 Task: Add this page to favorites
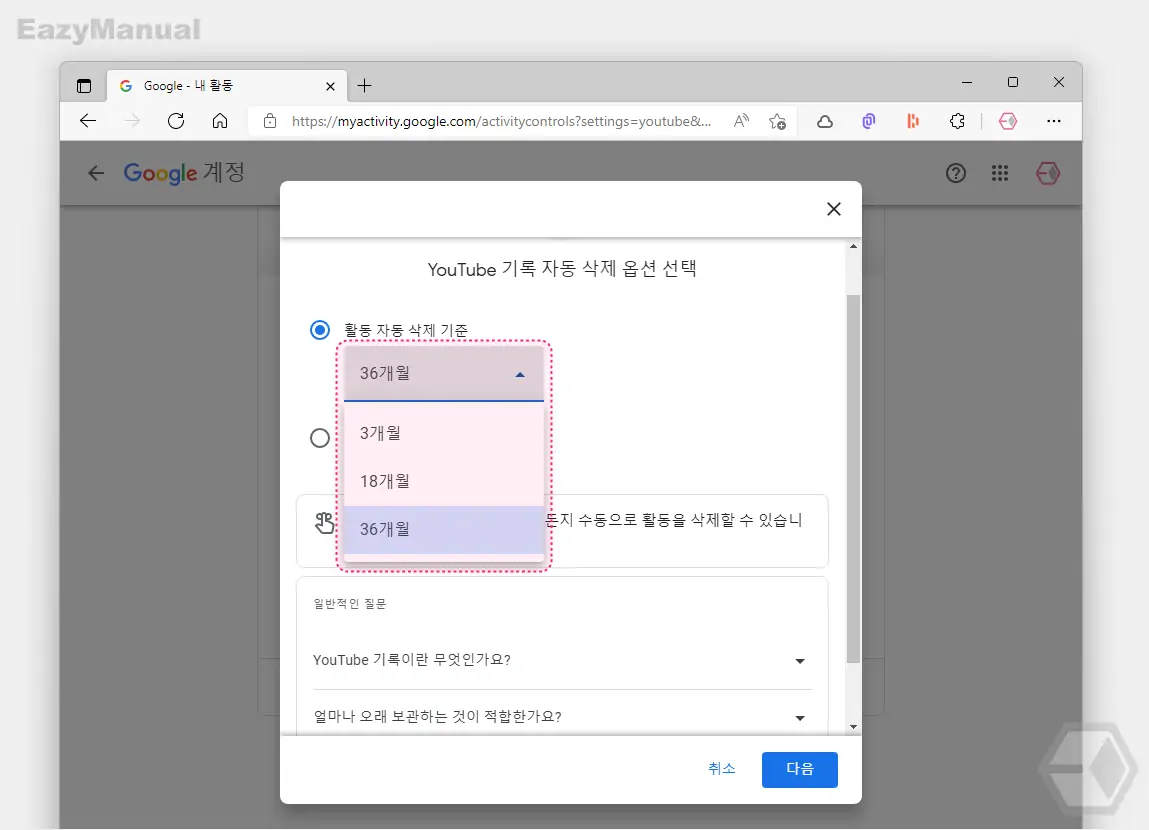click(x=777, y=121)
